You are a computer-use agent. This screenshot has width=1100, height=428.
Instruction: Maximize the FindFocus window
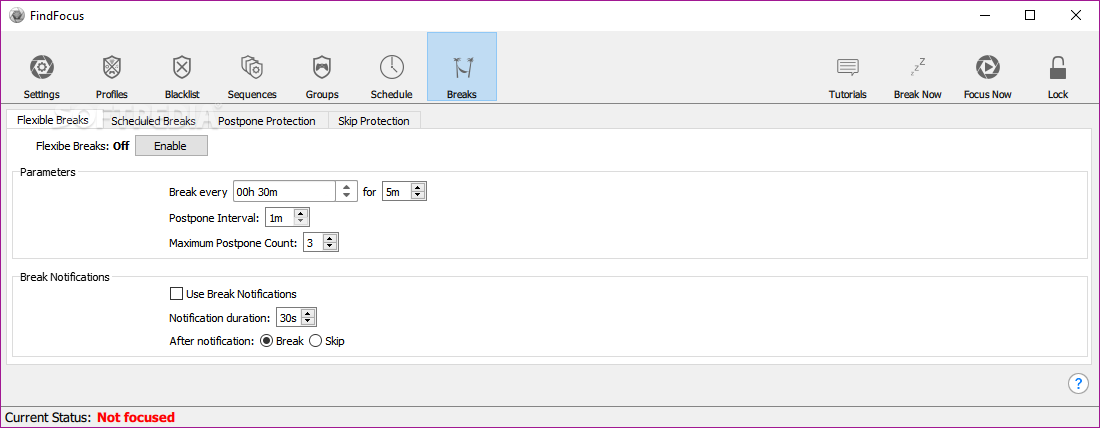[x=1030, y=15]
